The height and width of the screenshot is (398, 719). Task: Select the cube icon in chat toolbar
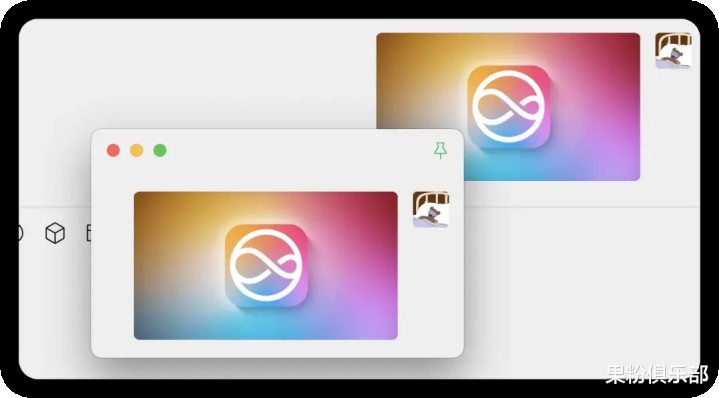click(x=55, y=233)
